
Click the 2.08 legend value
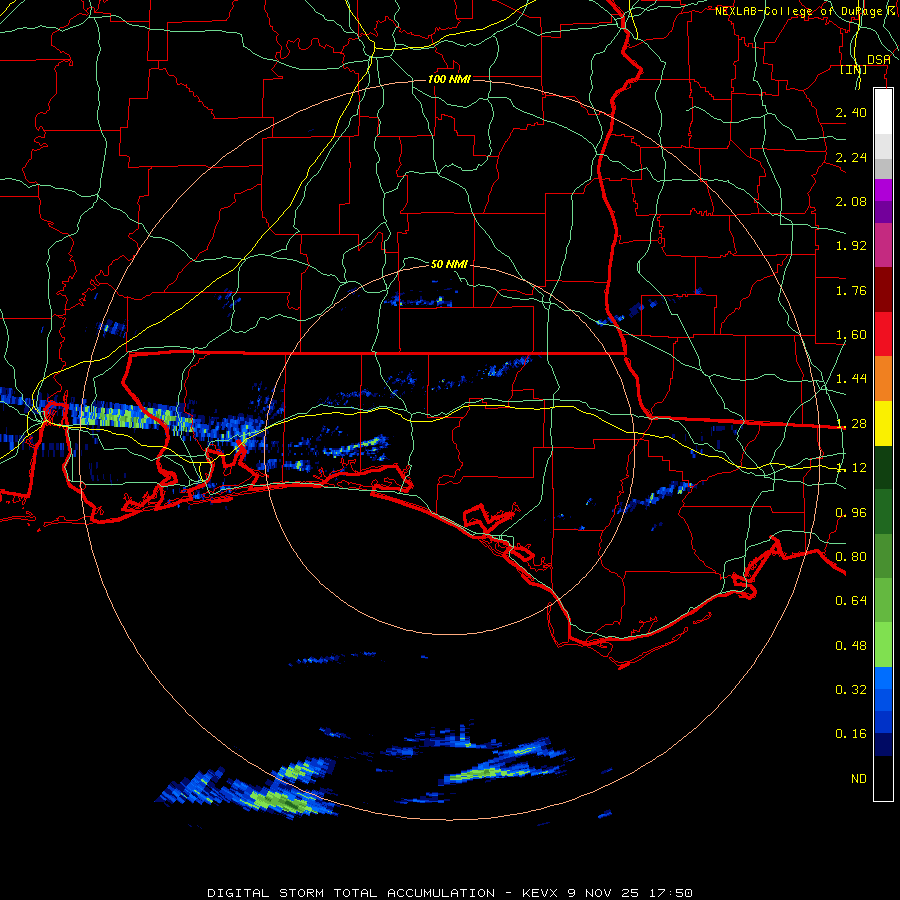pos(851,201)
